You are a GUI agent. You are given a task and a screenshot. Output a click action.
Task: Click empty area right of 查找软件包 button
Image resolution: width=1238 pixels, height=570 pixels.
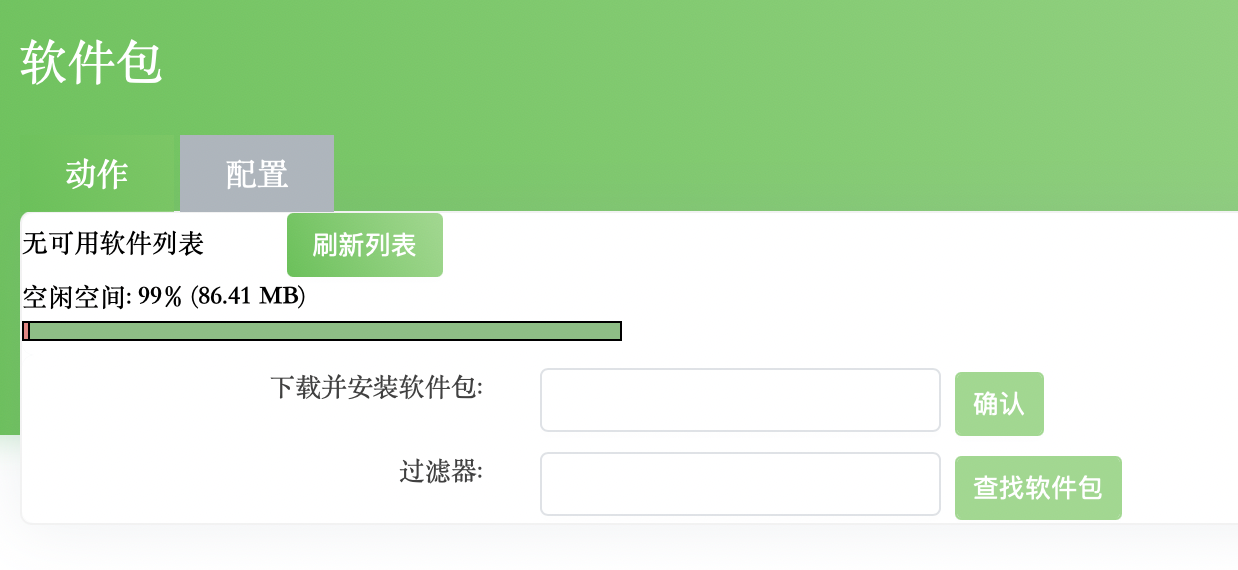1180,488
